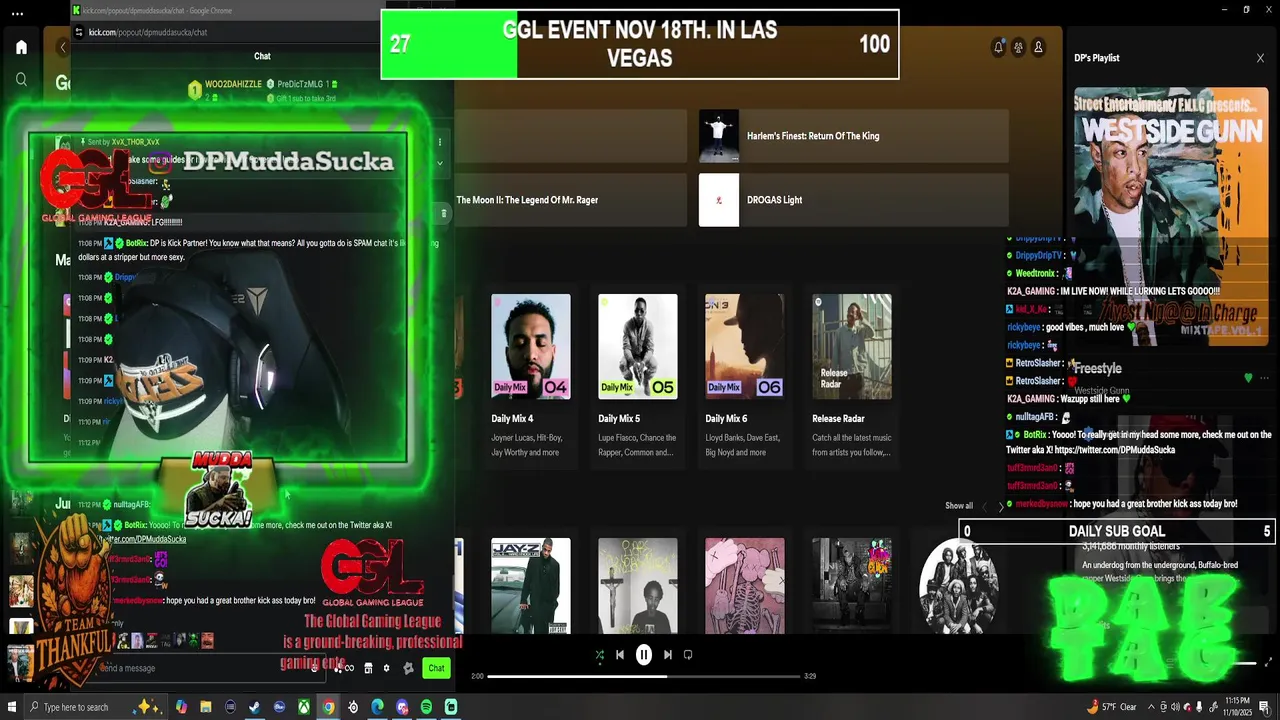Open Windows Start menu
The width and height of the screenshot is (1280, 720).
click(x=11, y=707)
